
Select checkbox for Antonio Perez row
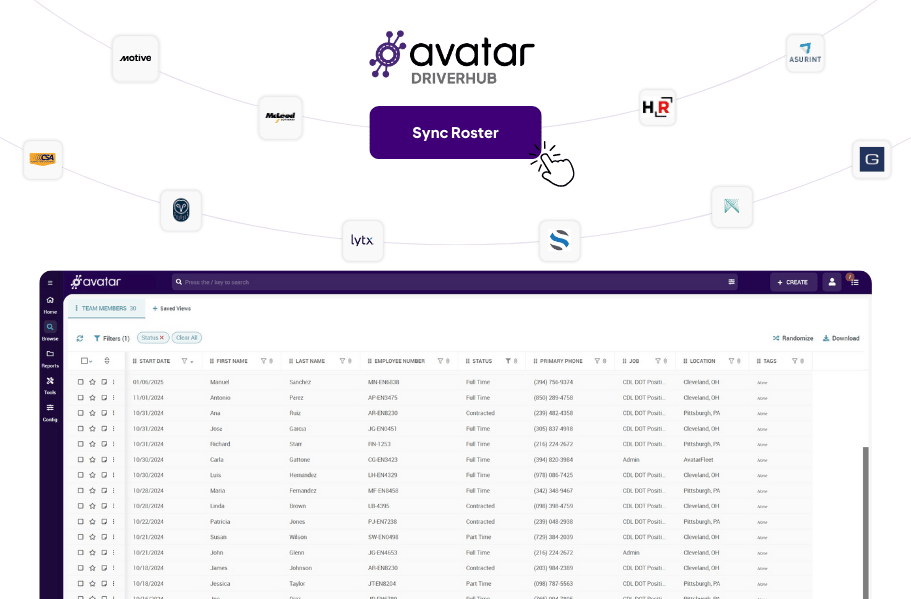(81, 397)
